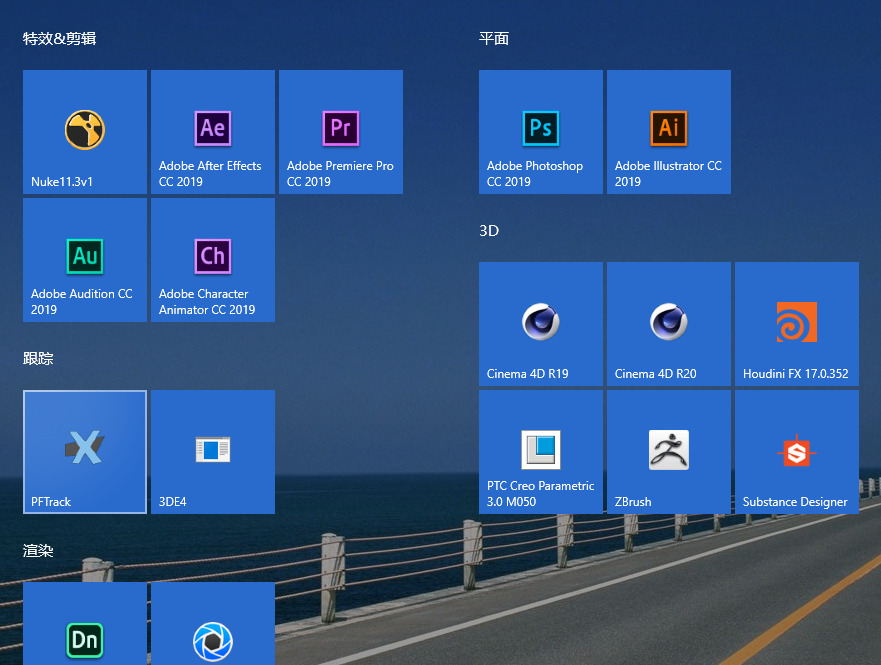
Task: Open the Nuke11.3v1 tile
Action: coord(85,132)
